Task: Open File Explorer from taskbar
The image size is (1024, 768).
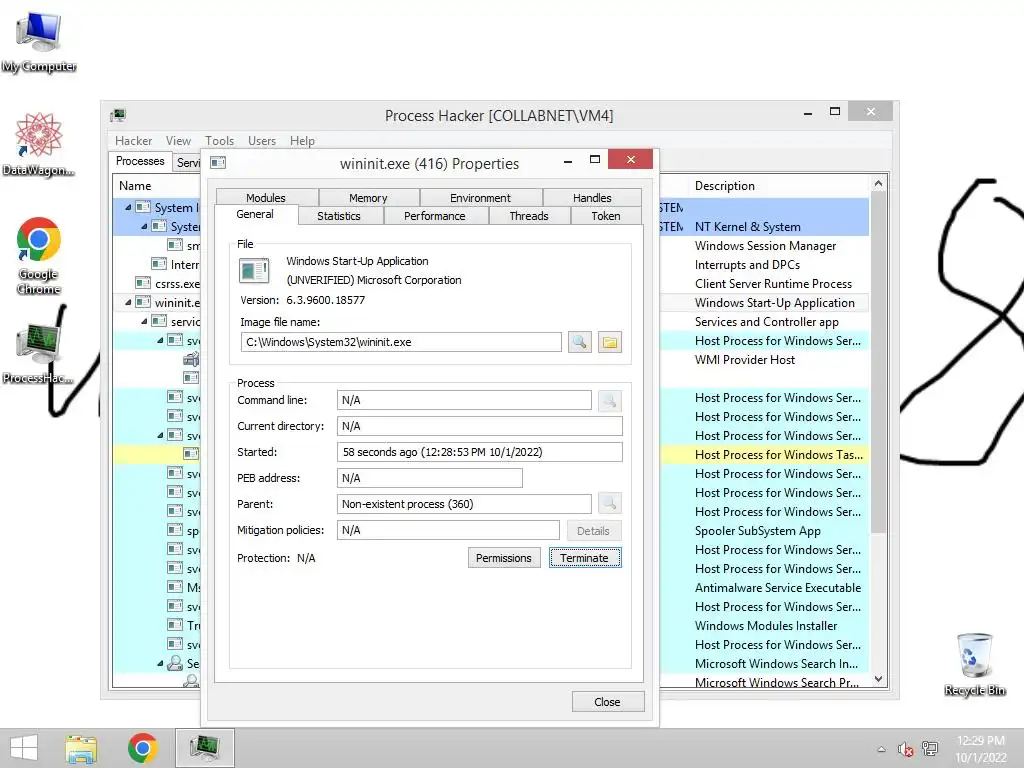Action: [81, 748]
